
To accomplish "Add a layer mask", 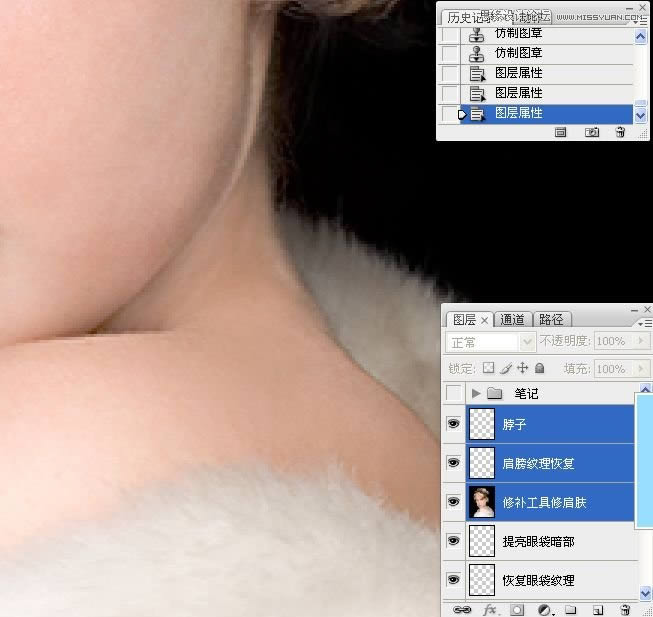I will click(517, 609).
